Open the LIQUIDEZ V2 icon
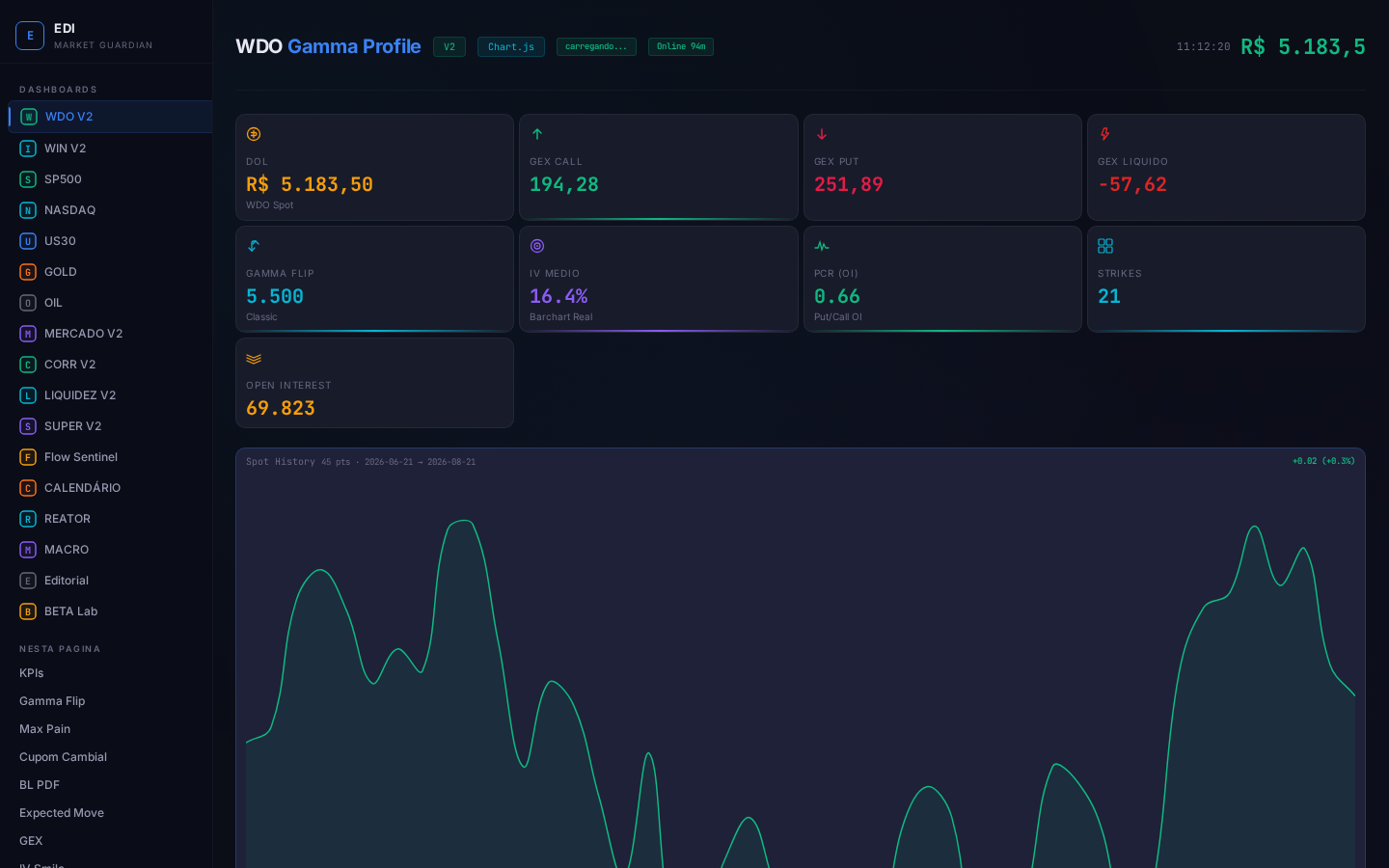This screenshot has width=1389, height=868. 28,395
